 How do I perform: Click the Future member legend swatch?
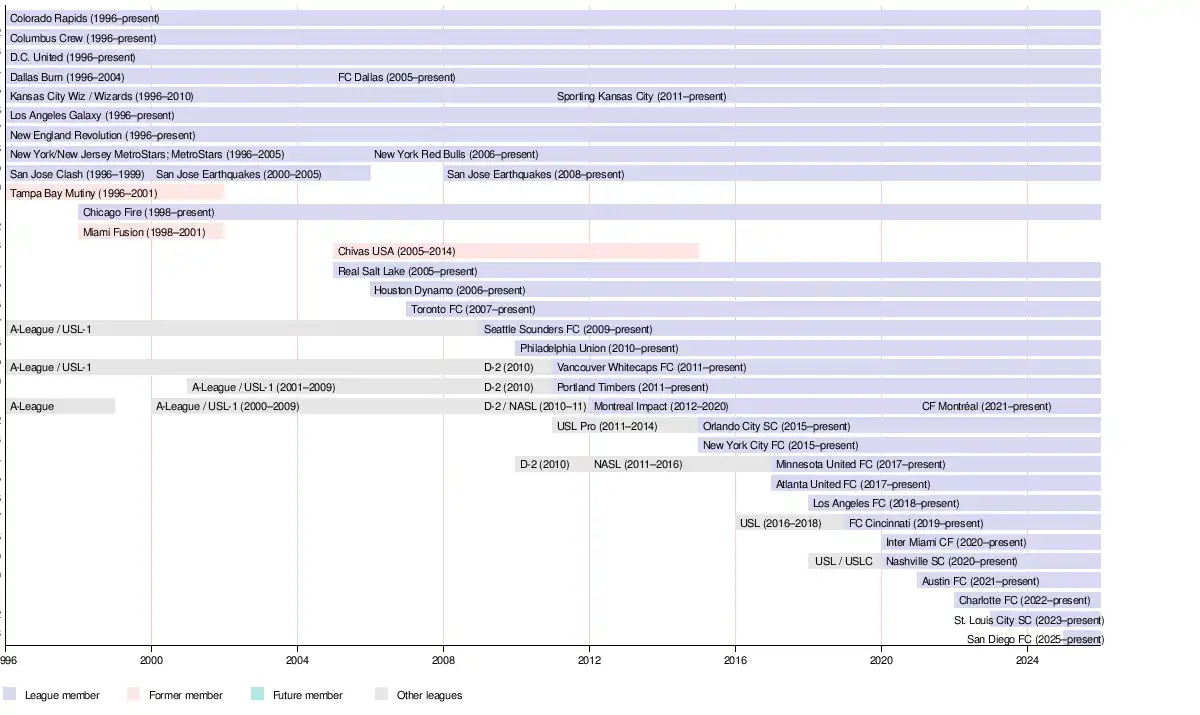coord(258,695)
